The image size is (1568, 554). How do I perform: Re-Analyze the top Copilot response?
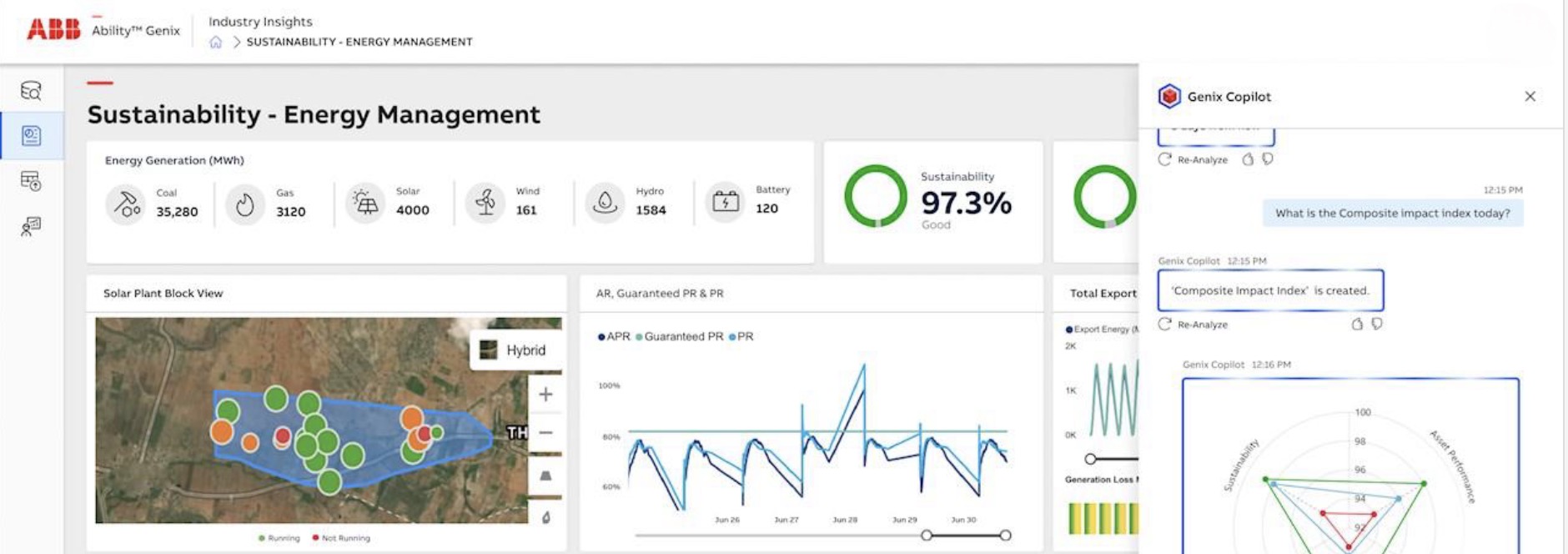pyautogui.click(x=1193, y=159)
